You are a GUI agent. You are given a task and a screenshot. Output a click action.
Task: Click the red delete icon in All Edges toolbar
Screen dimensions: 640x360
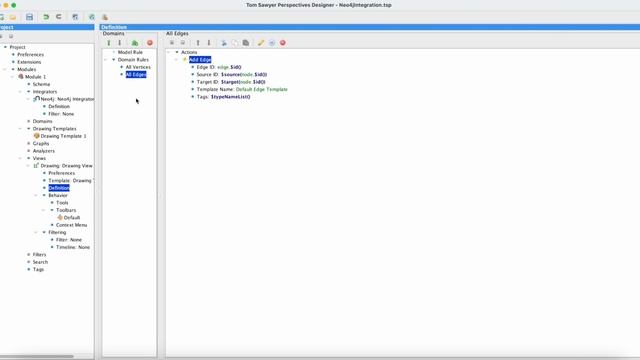click(282, 43)
